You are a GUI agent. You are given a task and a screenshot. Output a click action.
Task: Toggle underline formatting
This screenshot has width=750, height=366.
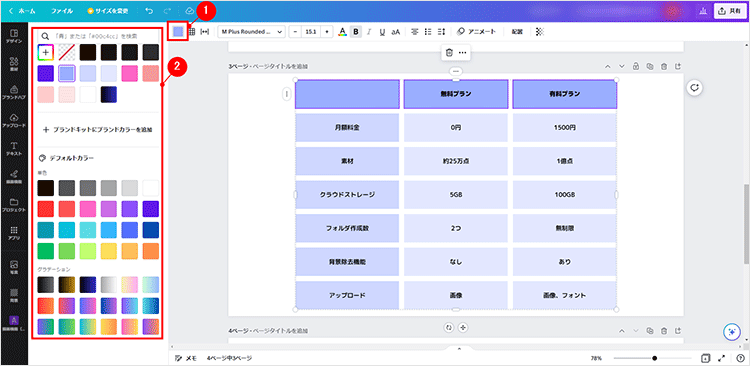pos(382,32)
